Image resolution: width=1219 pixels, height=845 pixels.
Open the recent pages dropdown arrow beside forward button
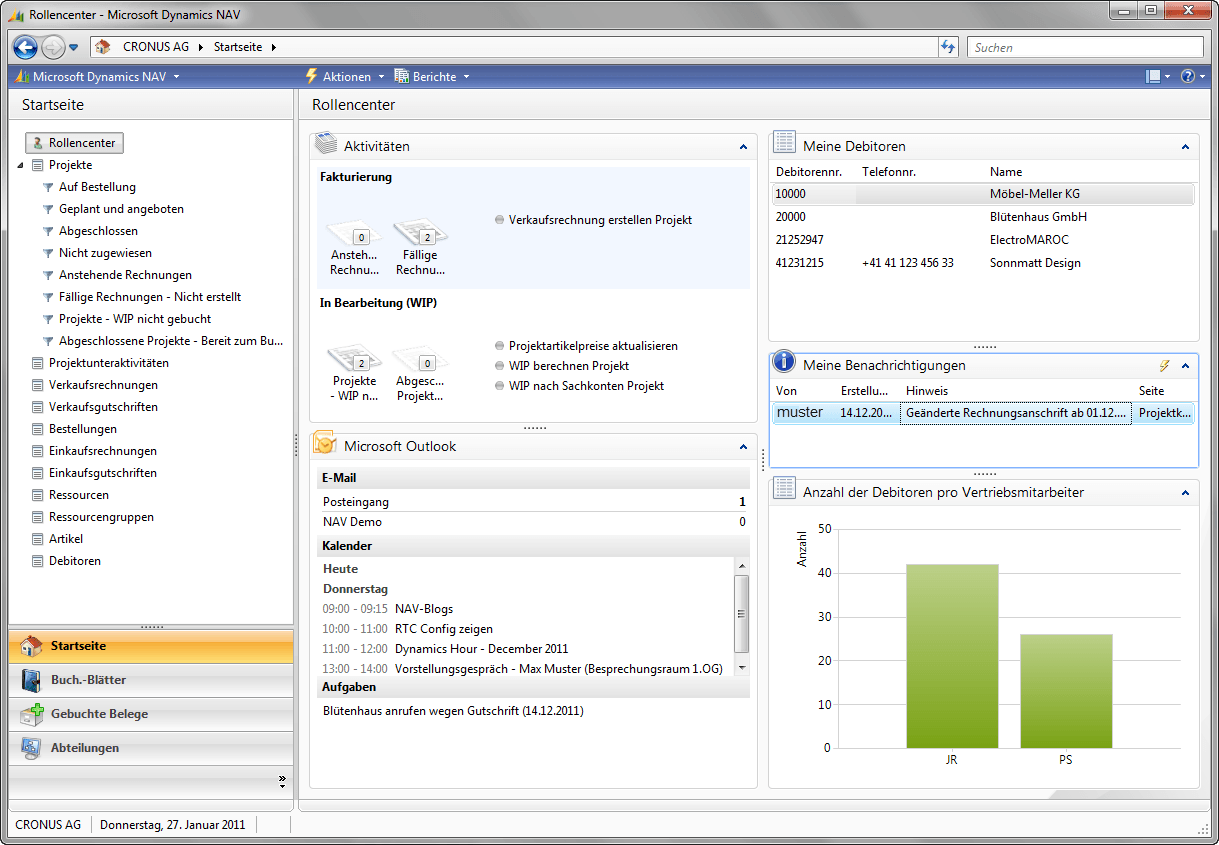pyautogui.click(x=74, y=48)
